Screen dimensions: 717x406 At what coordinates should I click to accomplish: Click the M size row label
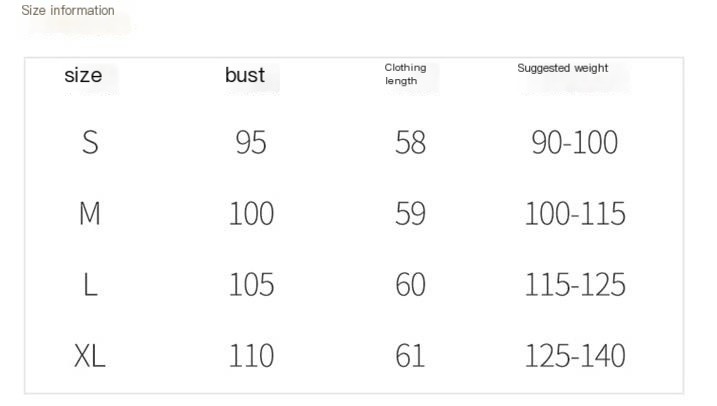(x=90, y=214)
